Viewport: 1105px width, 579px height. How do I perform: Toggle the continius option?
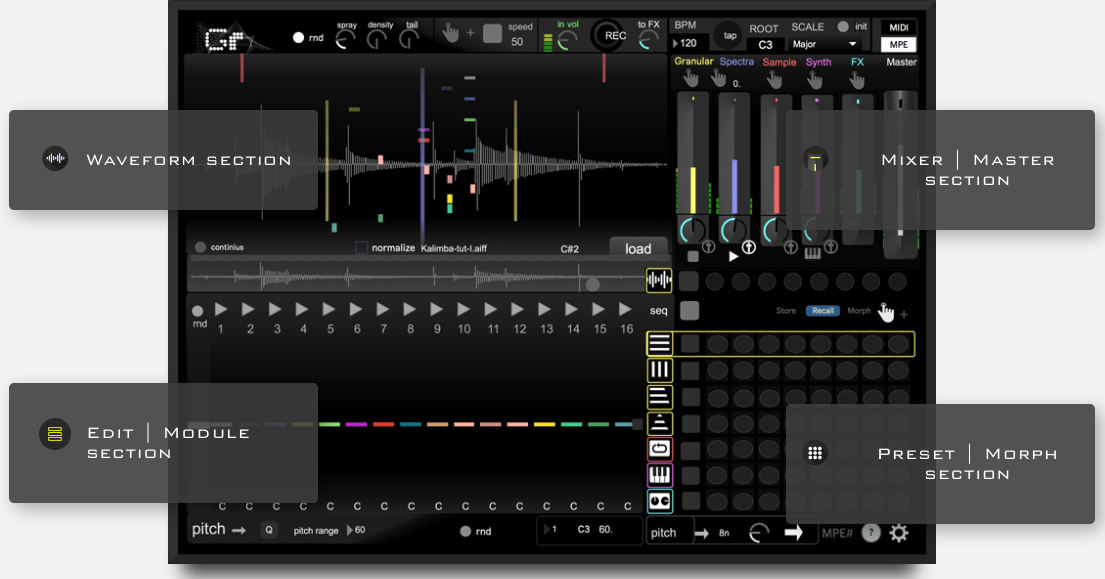tap(200, 247)
